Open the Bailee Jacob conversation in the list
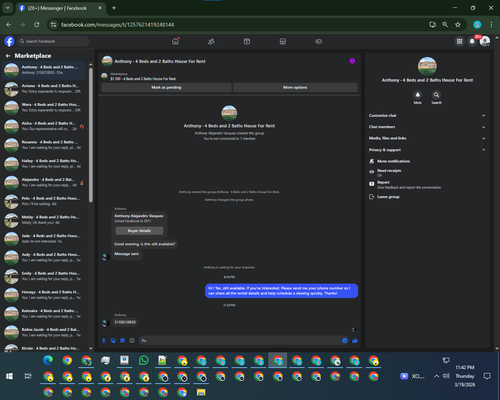 (x=44, y=332)
